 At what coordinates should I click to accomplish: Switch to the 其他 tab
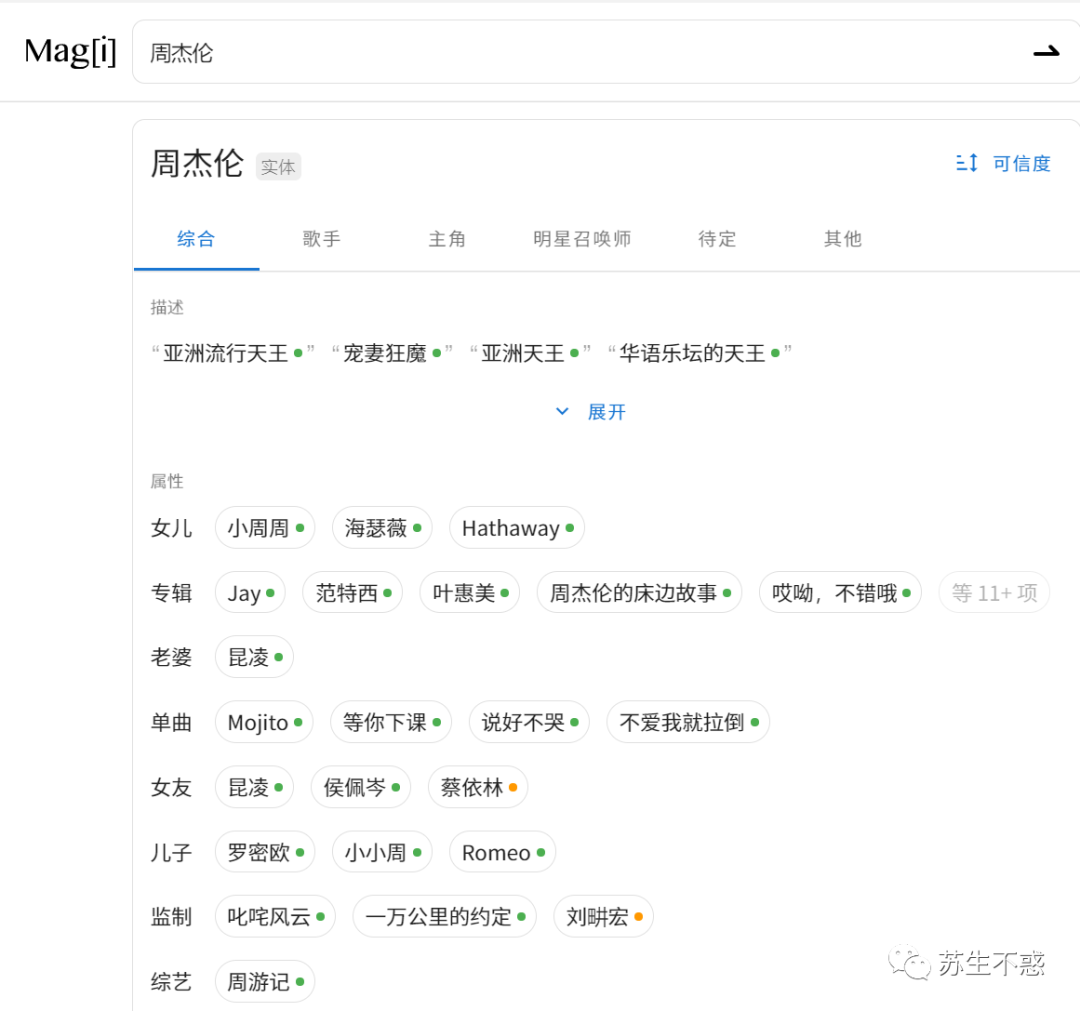pos(842,239)
